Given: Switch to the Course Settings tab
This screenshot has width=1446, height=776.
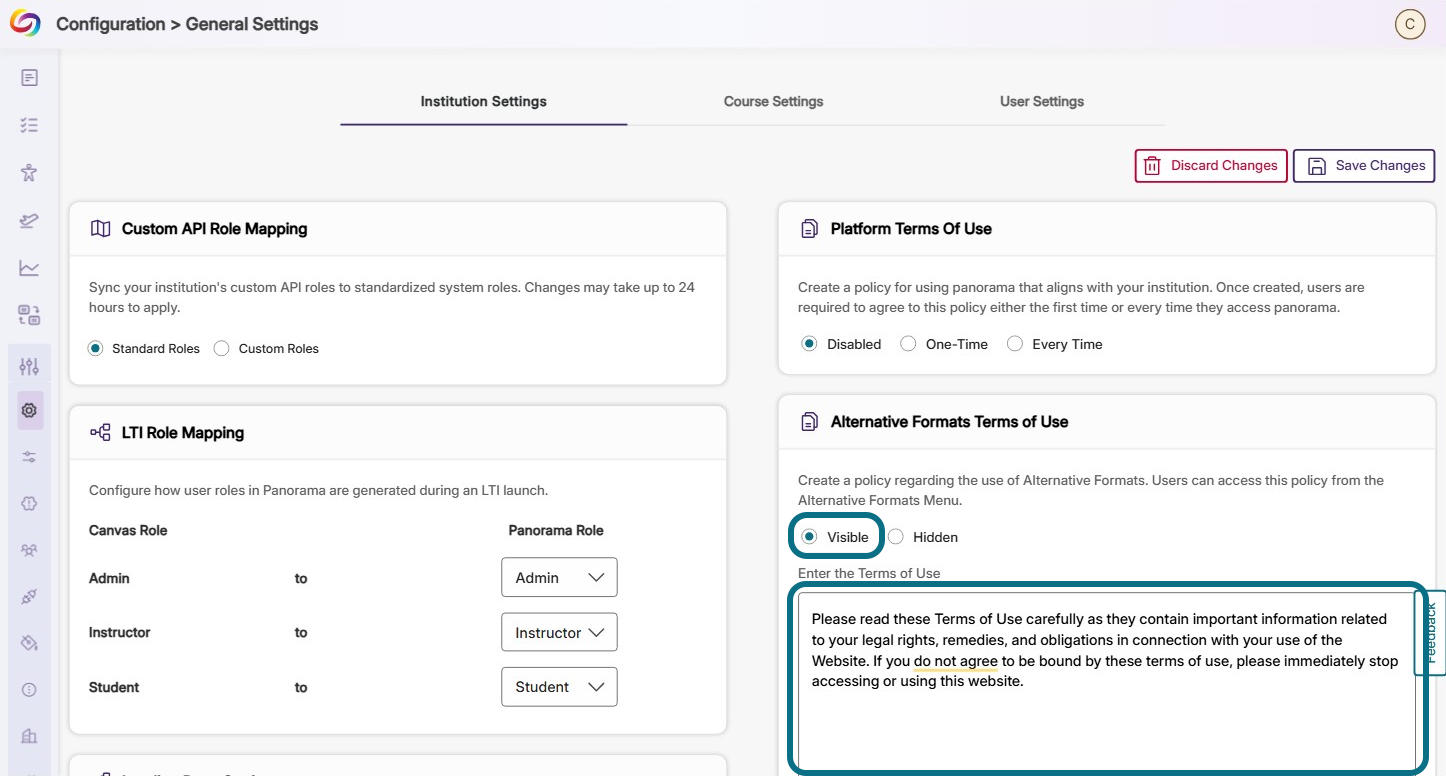Looking at the screenshot, I should pos(773,102).
